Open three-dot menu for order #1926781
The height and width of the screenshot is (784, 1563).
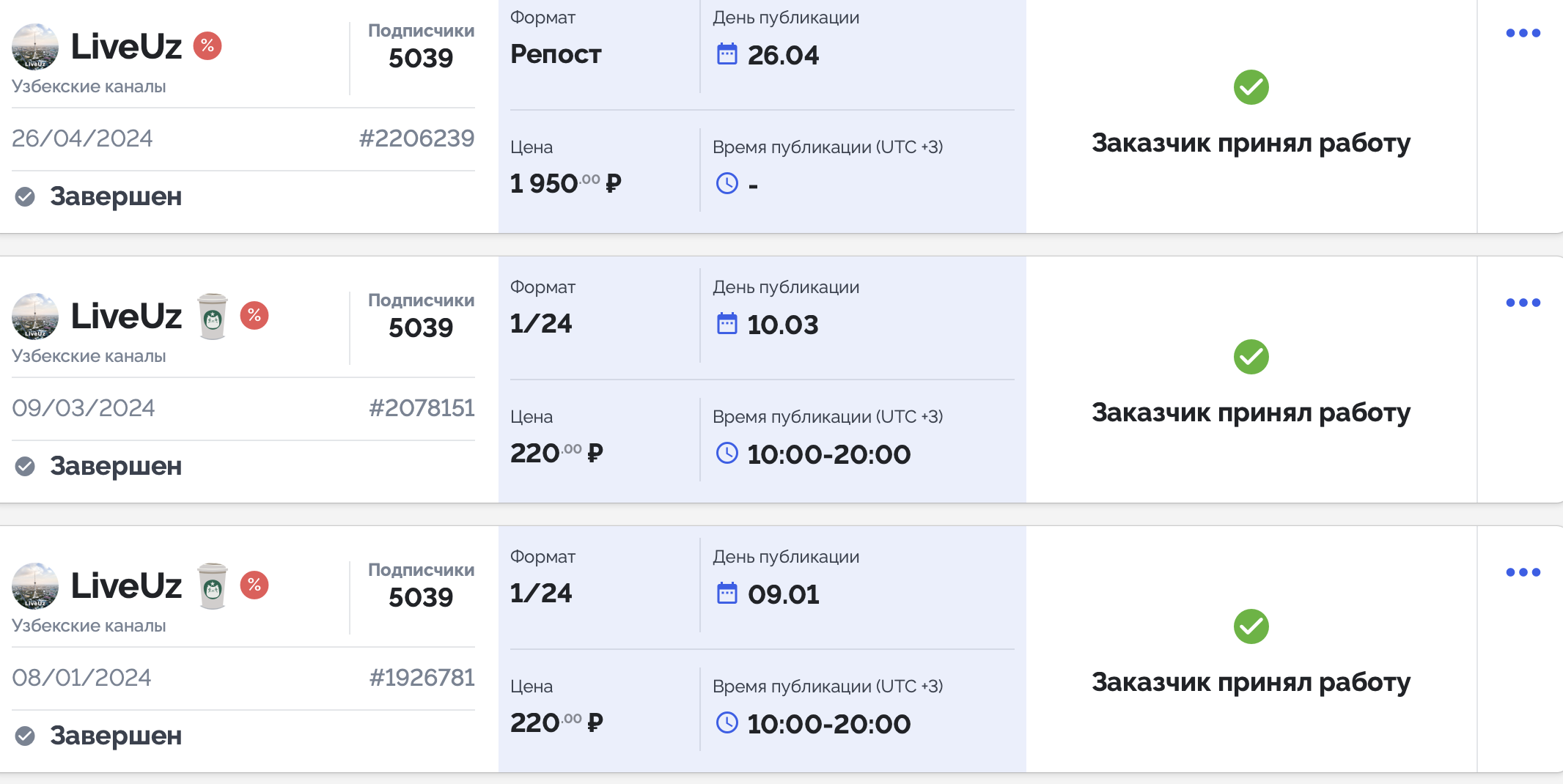pyautogui.click(x=1523, y=572)
